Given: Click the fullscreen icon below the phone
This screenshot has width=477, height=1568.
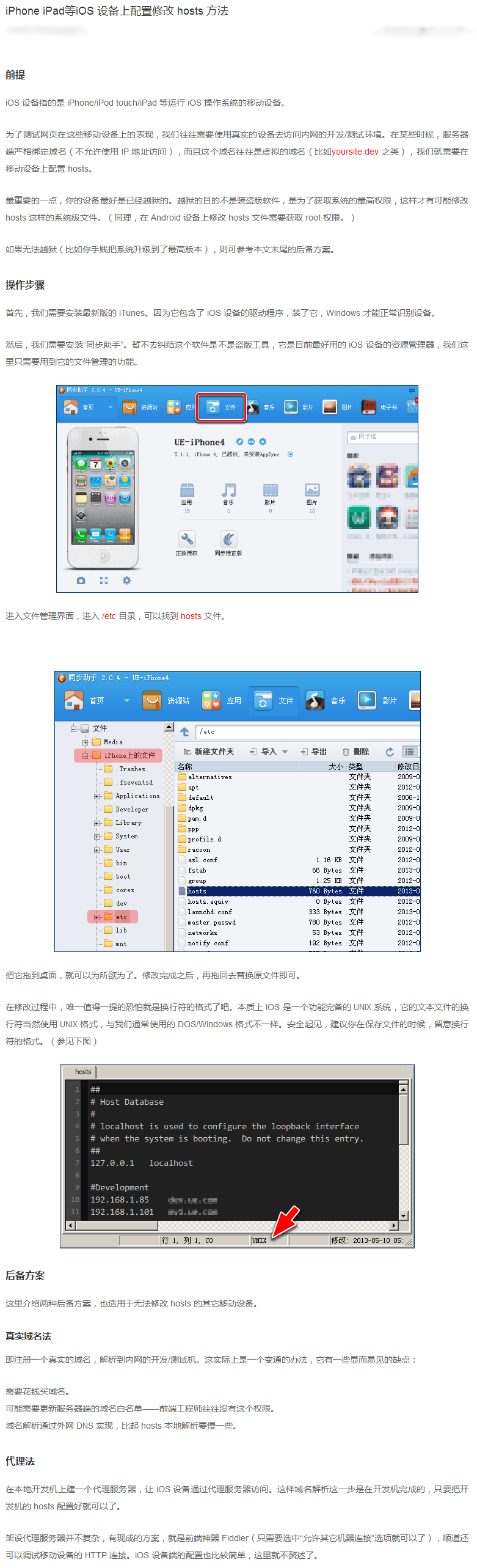Looking at the screenshot, I should tap(104, 581).
